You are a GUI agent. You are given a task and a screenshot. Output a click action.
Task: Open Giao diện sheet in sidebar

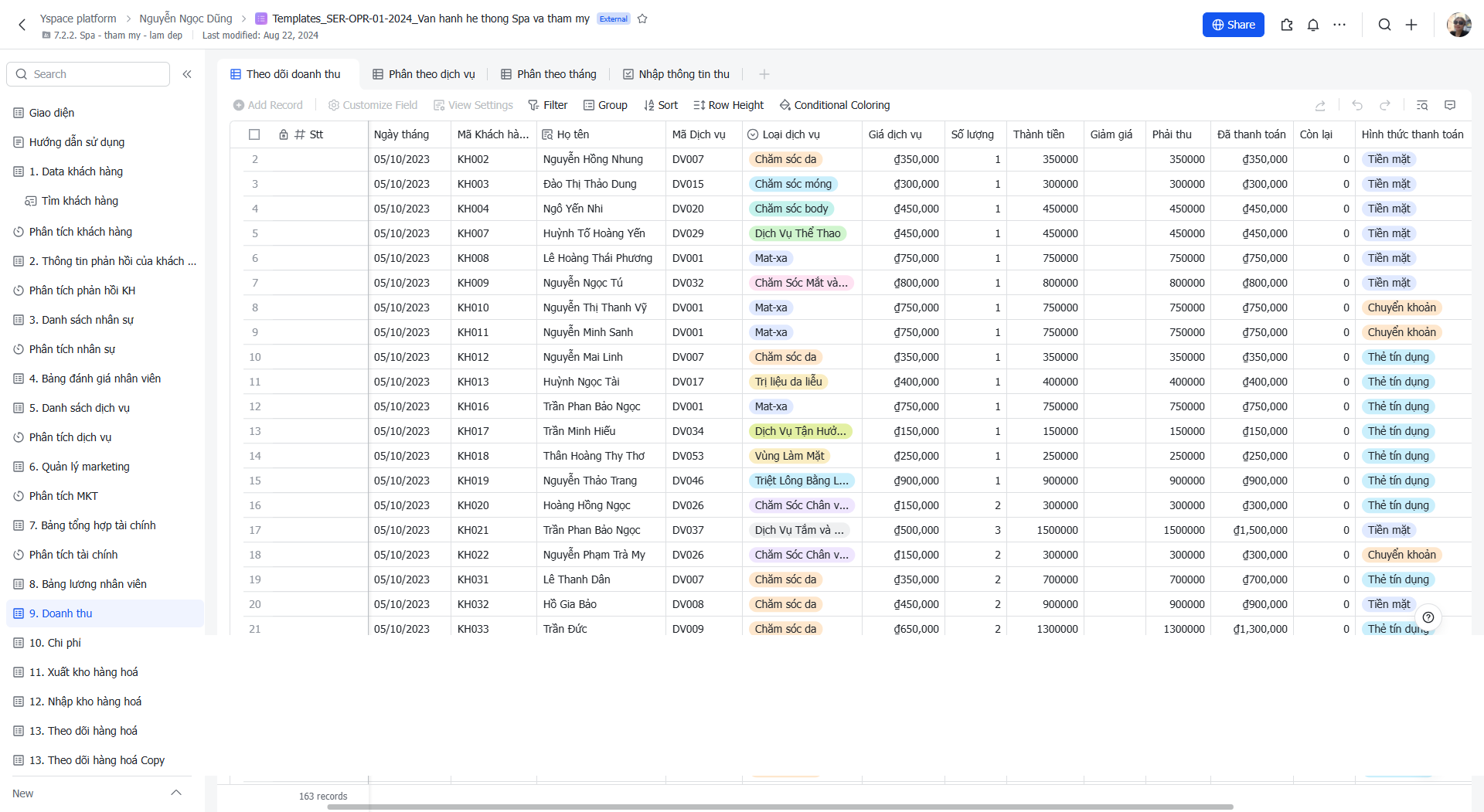(x=51, y=113)
